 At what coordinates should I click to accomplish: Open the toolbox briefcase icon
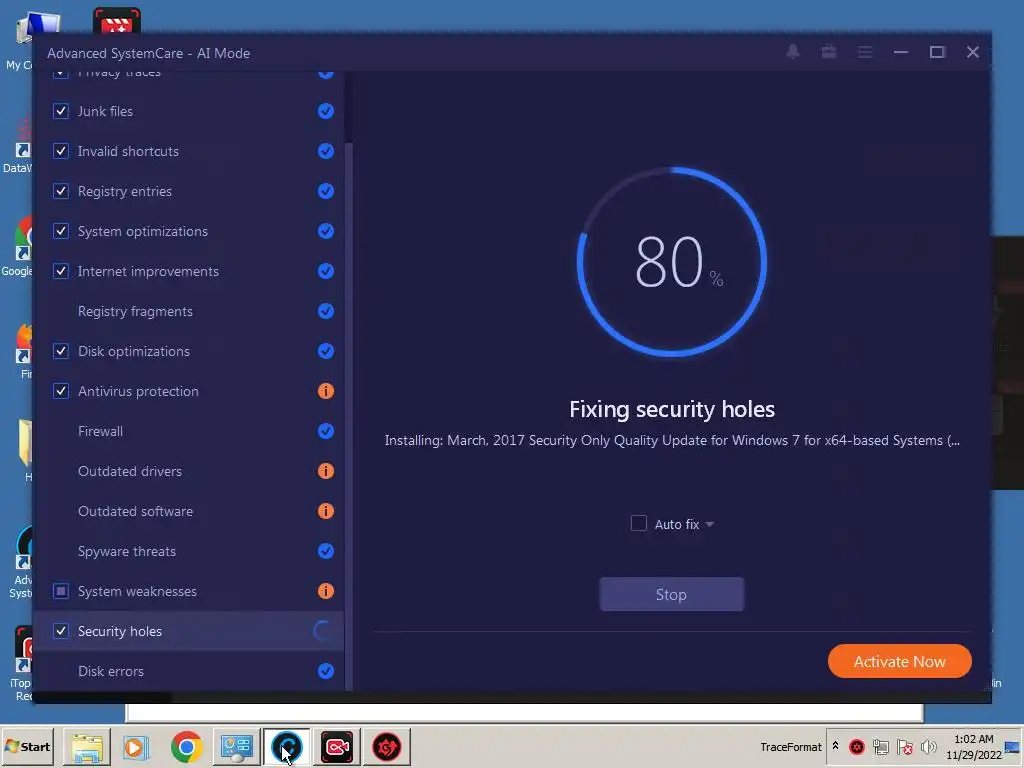829,52
